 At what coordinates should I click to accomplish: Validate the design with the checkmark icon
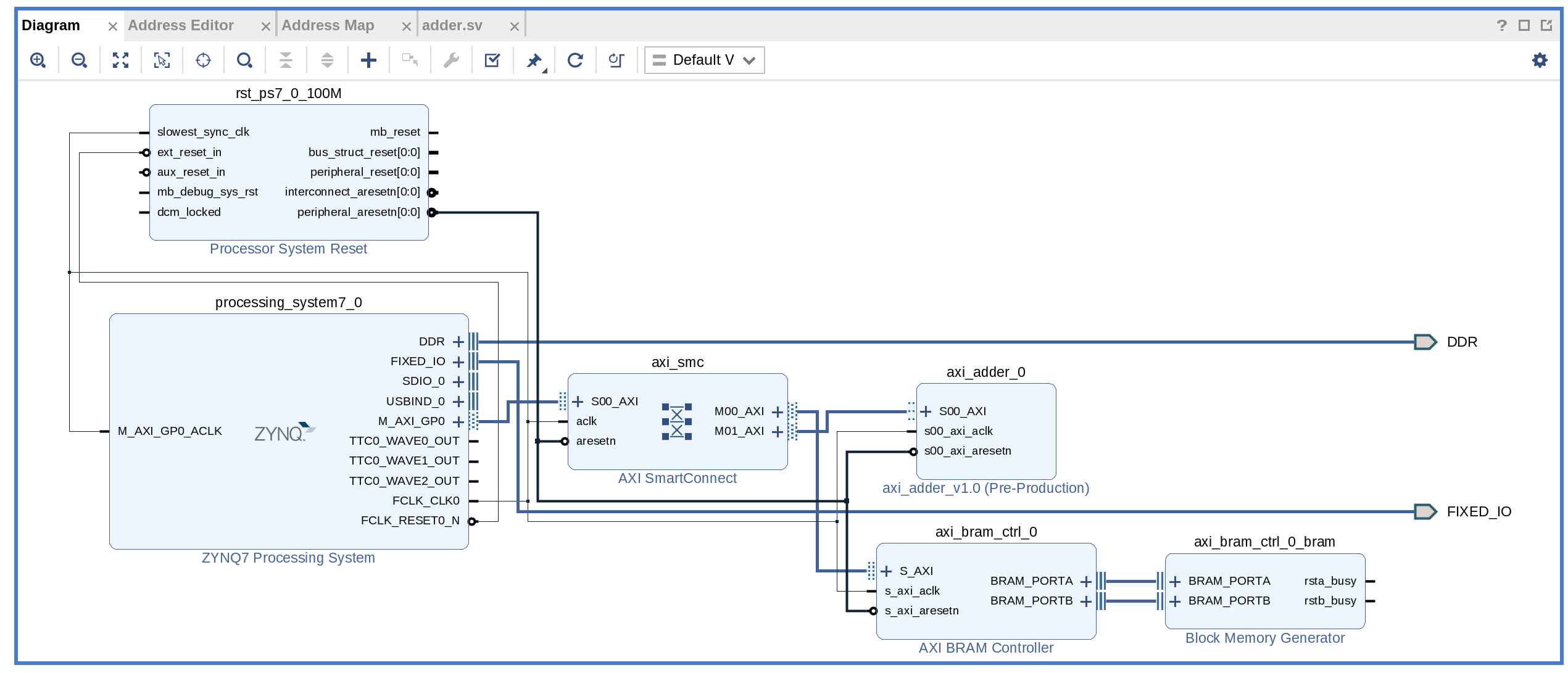[492, 60]
